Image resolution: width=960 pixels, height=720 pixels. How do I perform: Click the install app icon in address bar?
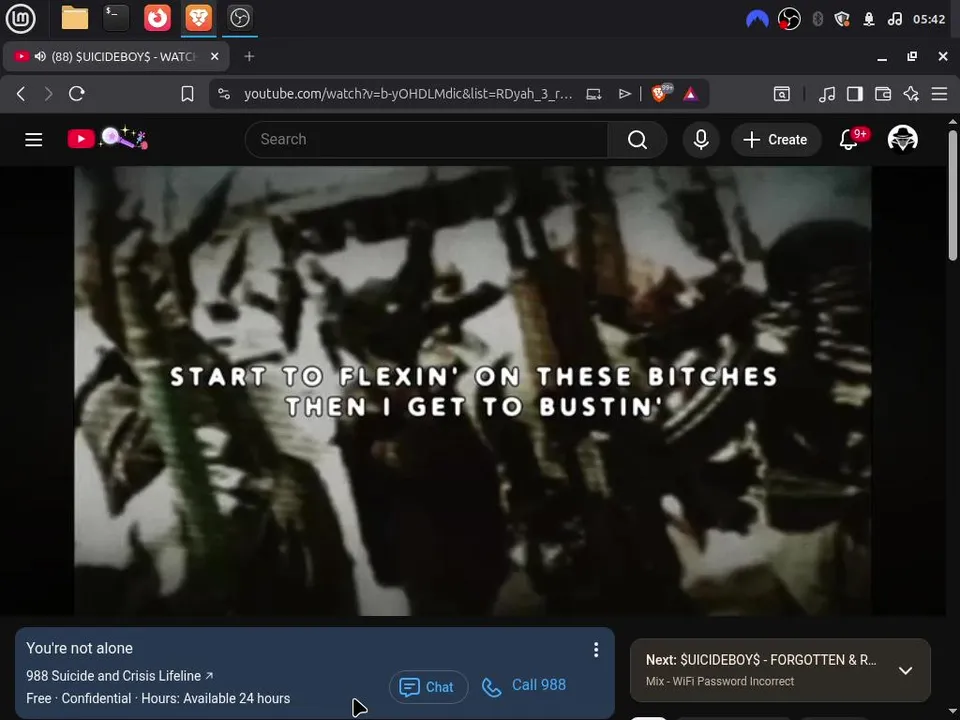594,94
